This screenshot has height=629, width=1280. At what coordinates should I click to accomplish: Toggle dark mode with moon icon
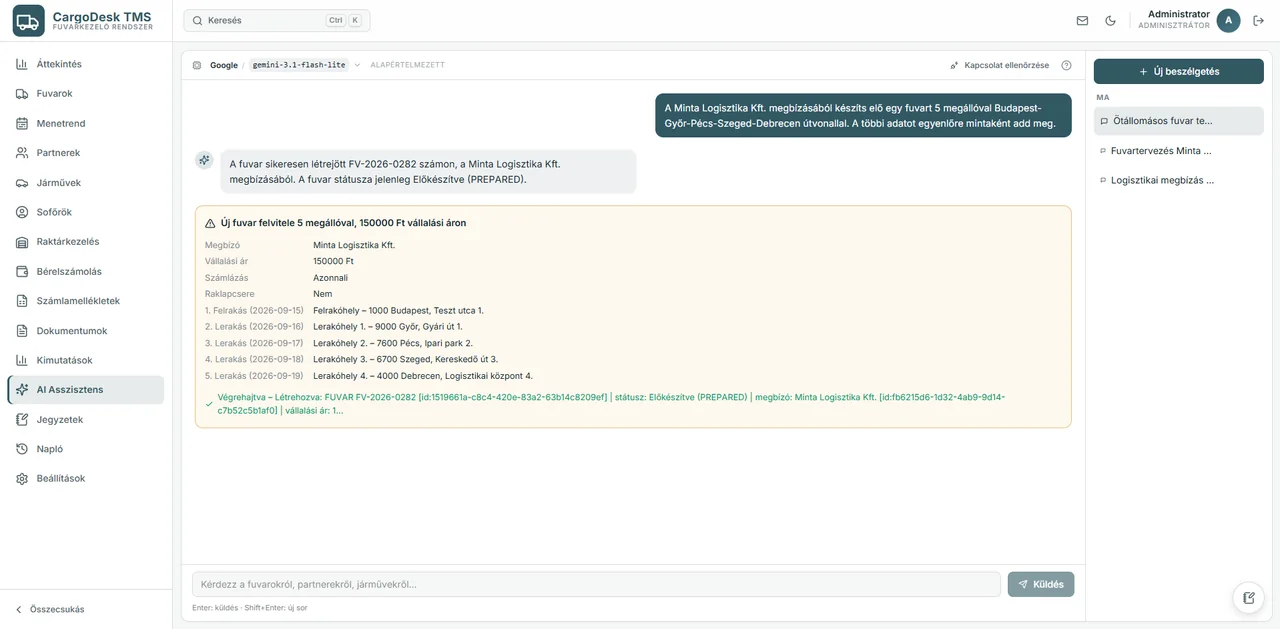pyautogui.click(x=1110, y=20)
